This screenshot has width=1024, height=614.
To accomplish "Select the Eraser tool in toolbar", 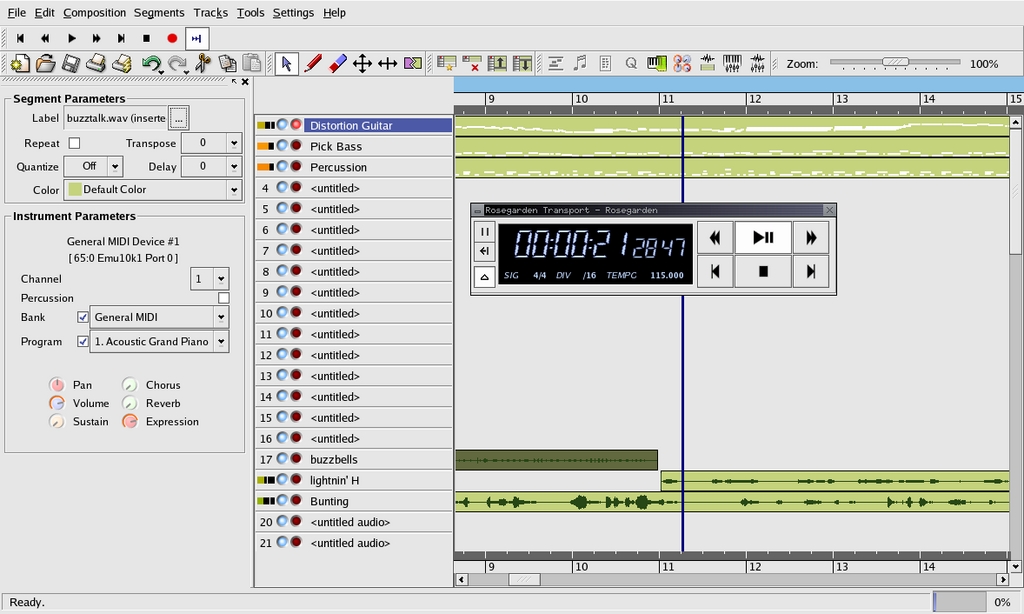I will point(337,64).
